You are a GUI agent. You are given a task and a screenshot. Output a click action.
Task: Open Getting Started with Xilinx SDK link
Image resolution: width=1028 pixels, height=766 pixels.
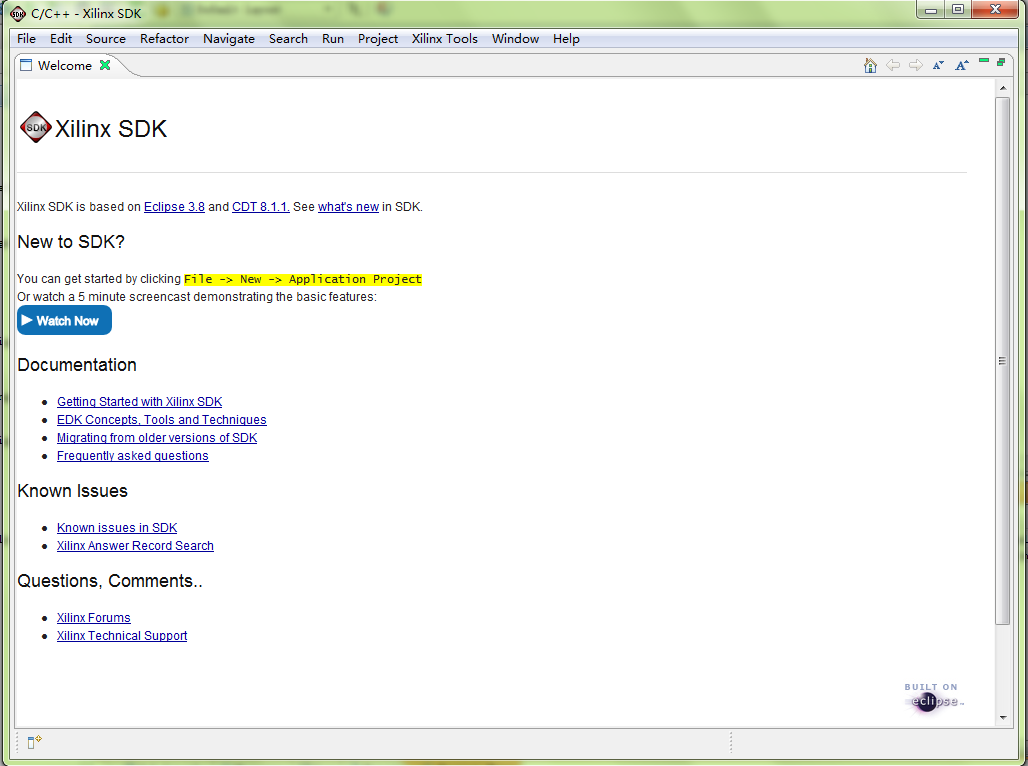pyautogui.click(x=139, y=402)
